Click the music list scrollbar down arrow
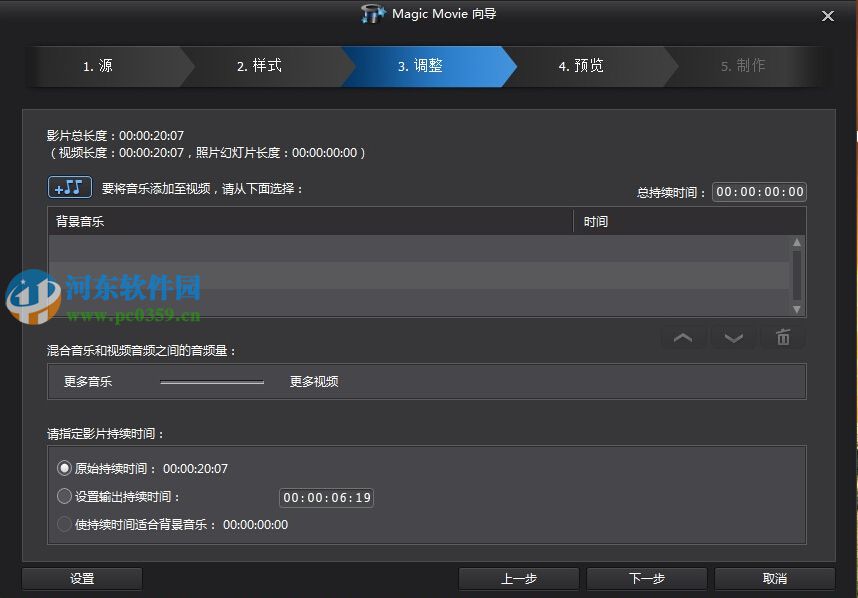 click(797, 308)
